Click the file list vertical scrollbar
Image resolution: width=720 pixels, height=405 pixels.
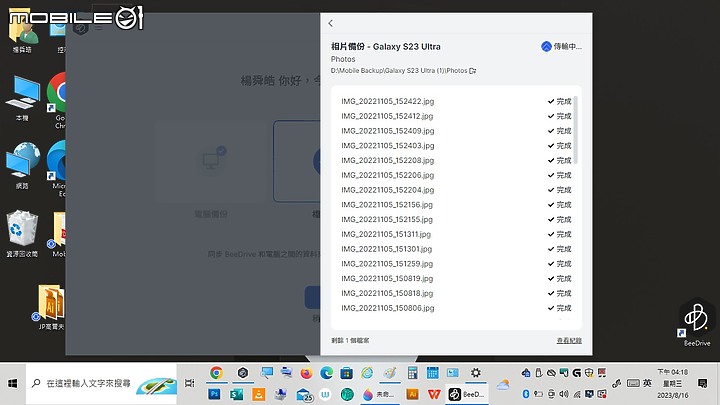[575, 129]
